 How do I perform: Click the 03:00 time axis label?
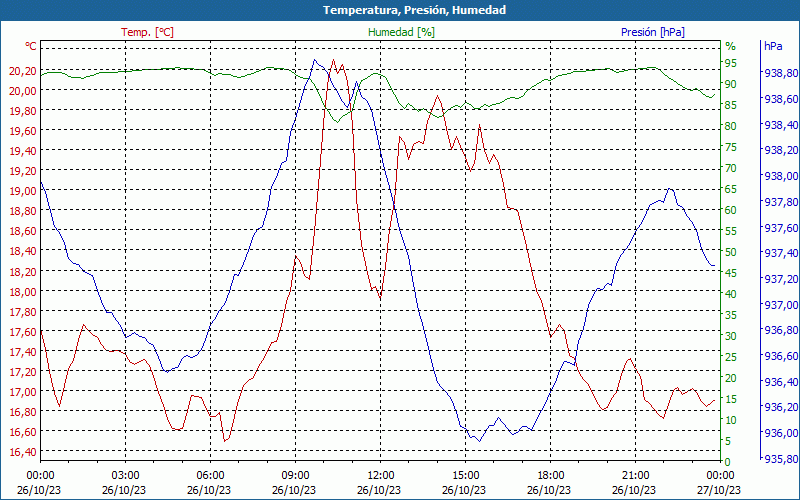tap(125, 476)
